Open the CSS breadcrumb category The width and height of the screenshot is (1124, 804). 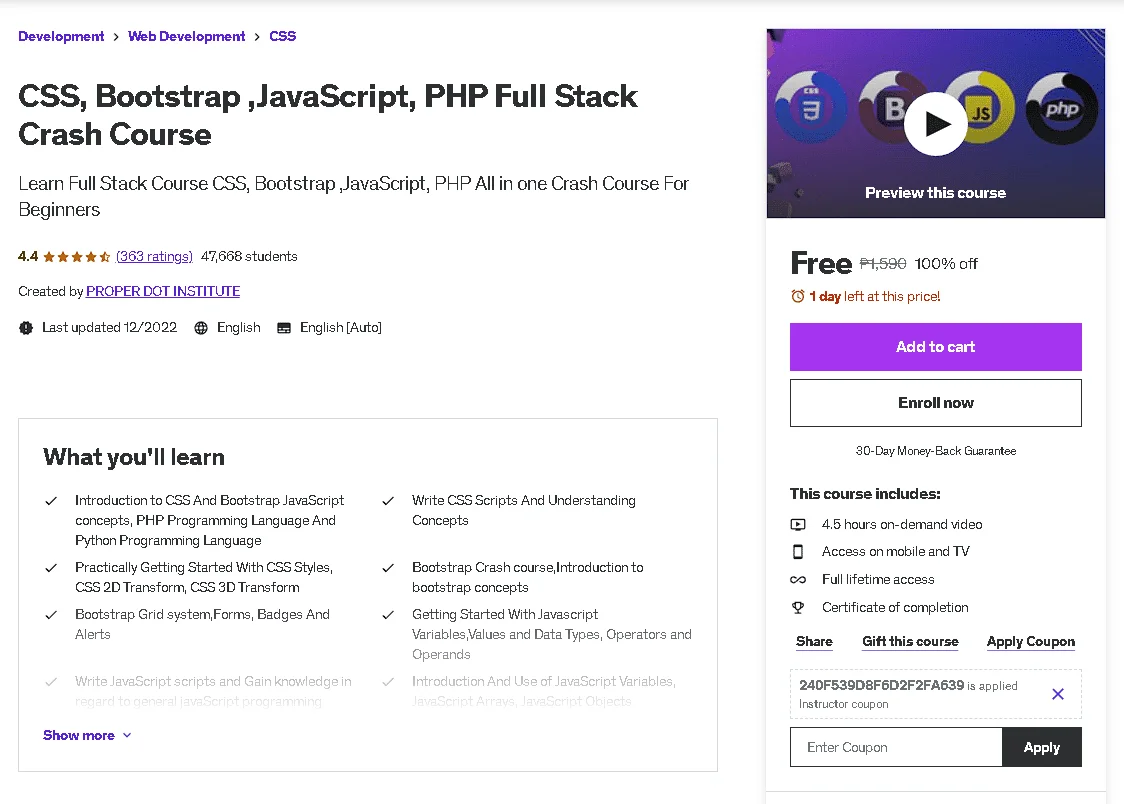pos(282,37)
